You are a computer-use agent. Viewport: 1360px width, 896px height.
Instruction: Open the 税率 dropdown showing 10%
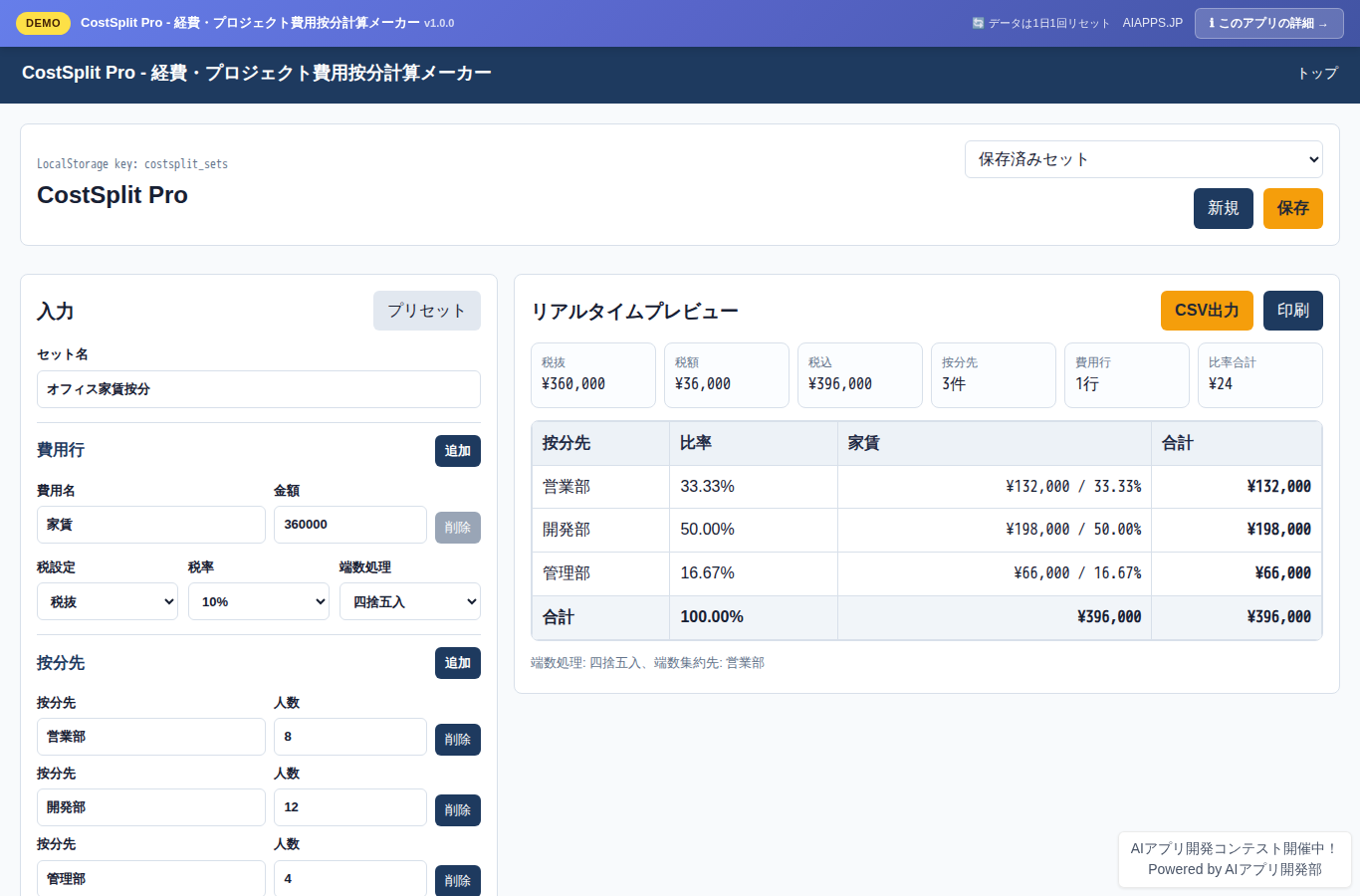(259, 601)
